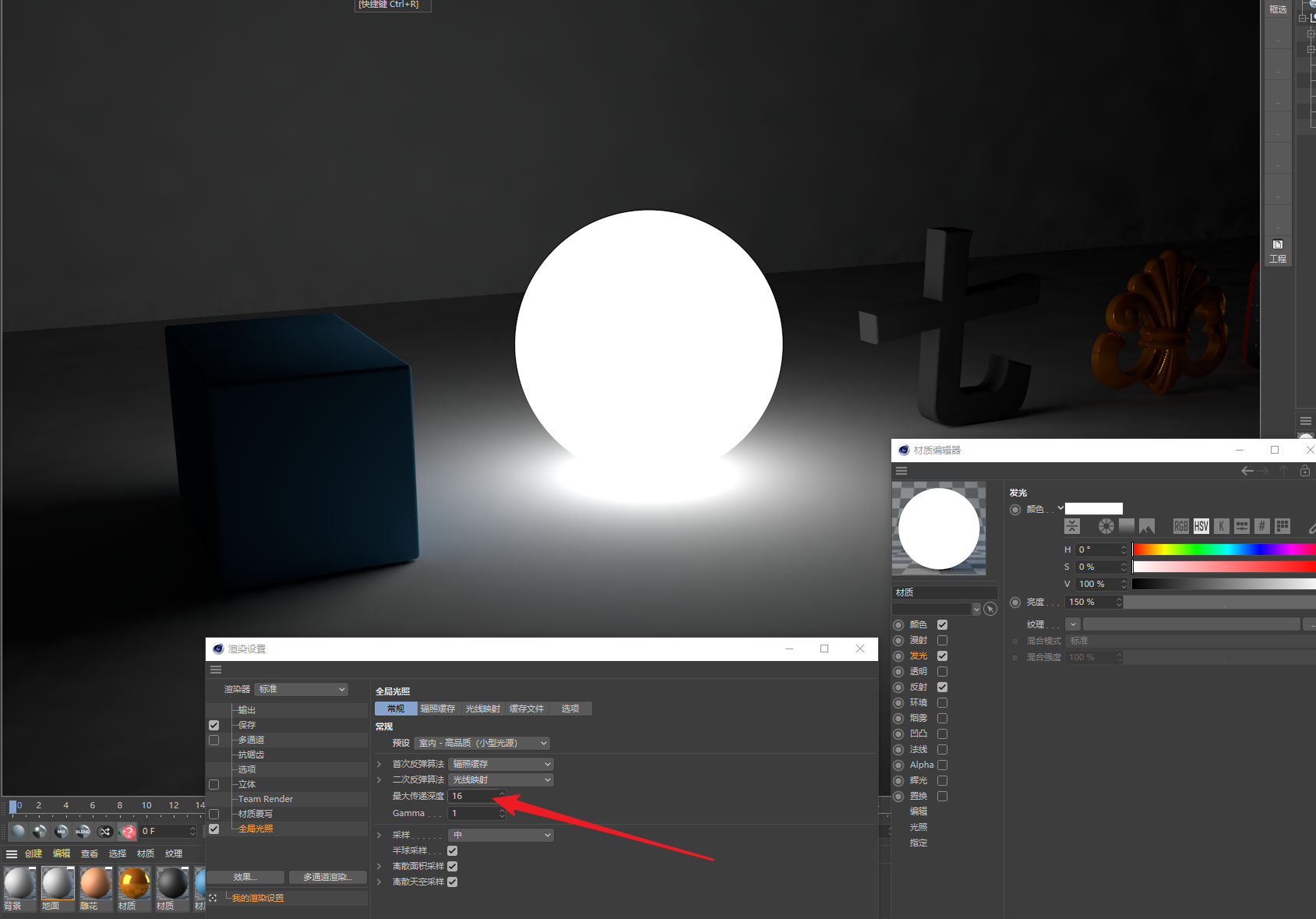This screenshot has width=1316, height=919.
Task: Switch to the 缓存文件 tab
Action: pos(527,709)
